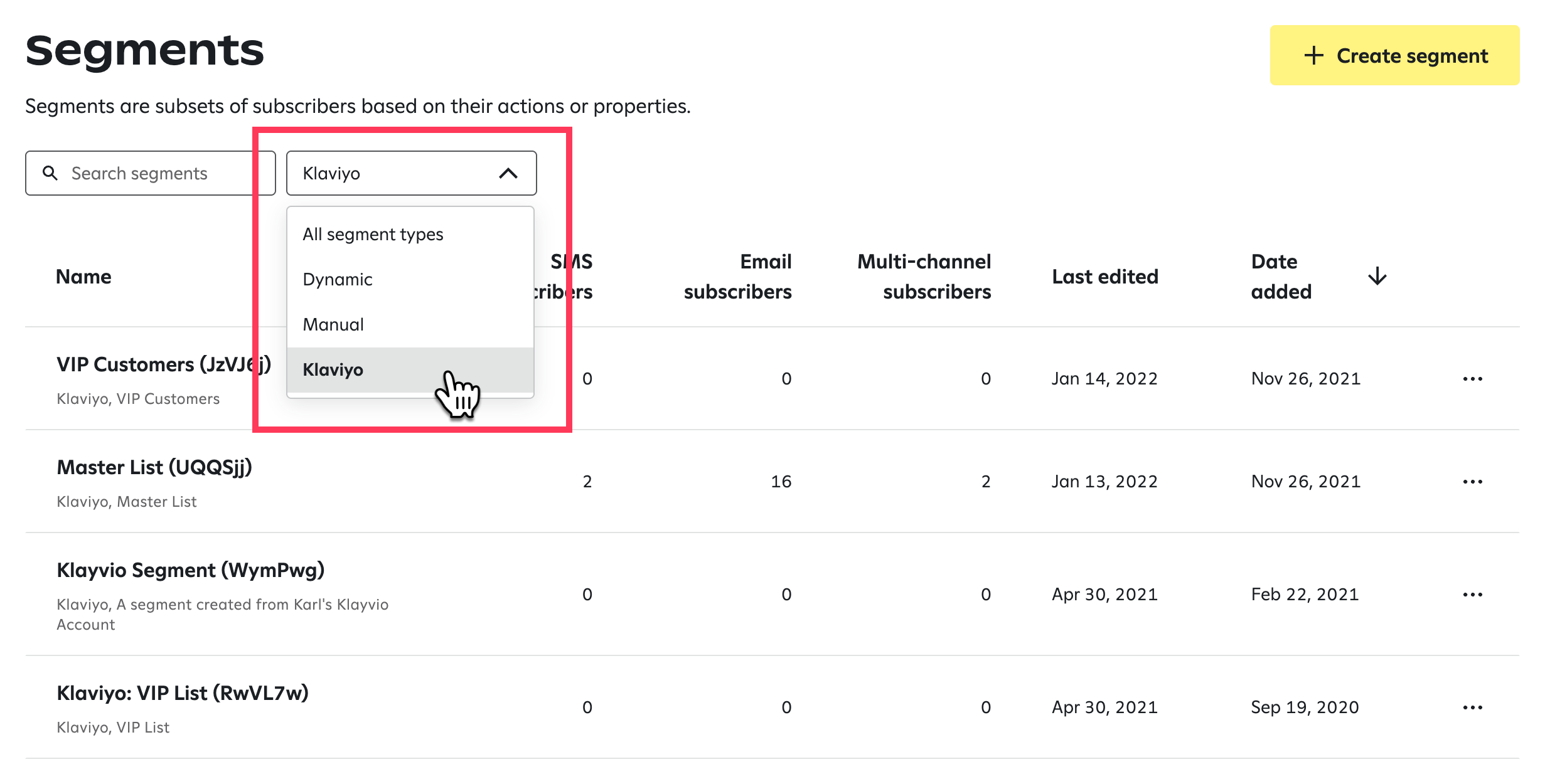Click the 16 email subscribers value
This screenshot has height=784, width=1545.
(781, 482)
